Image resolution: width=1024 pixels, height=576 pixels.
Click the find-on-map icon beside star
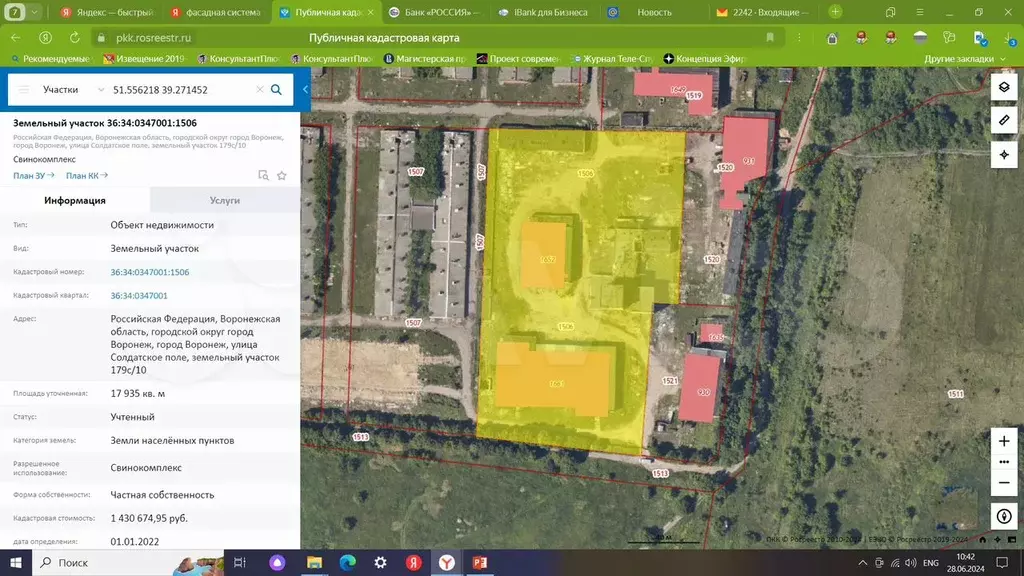point(263,176)
